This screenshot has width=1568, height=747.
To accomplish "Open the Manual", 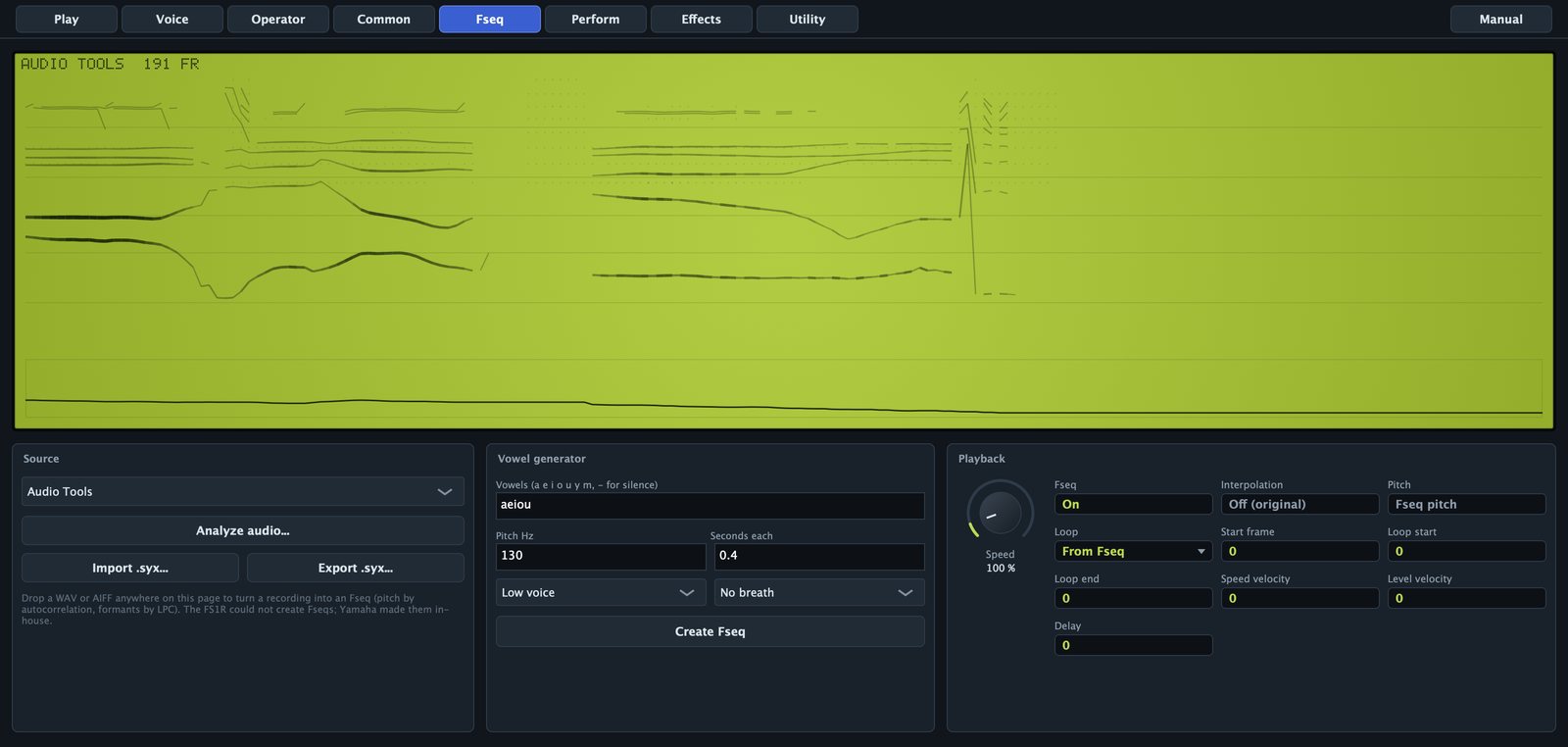I will tap(1501, 20).
